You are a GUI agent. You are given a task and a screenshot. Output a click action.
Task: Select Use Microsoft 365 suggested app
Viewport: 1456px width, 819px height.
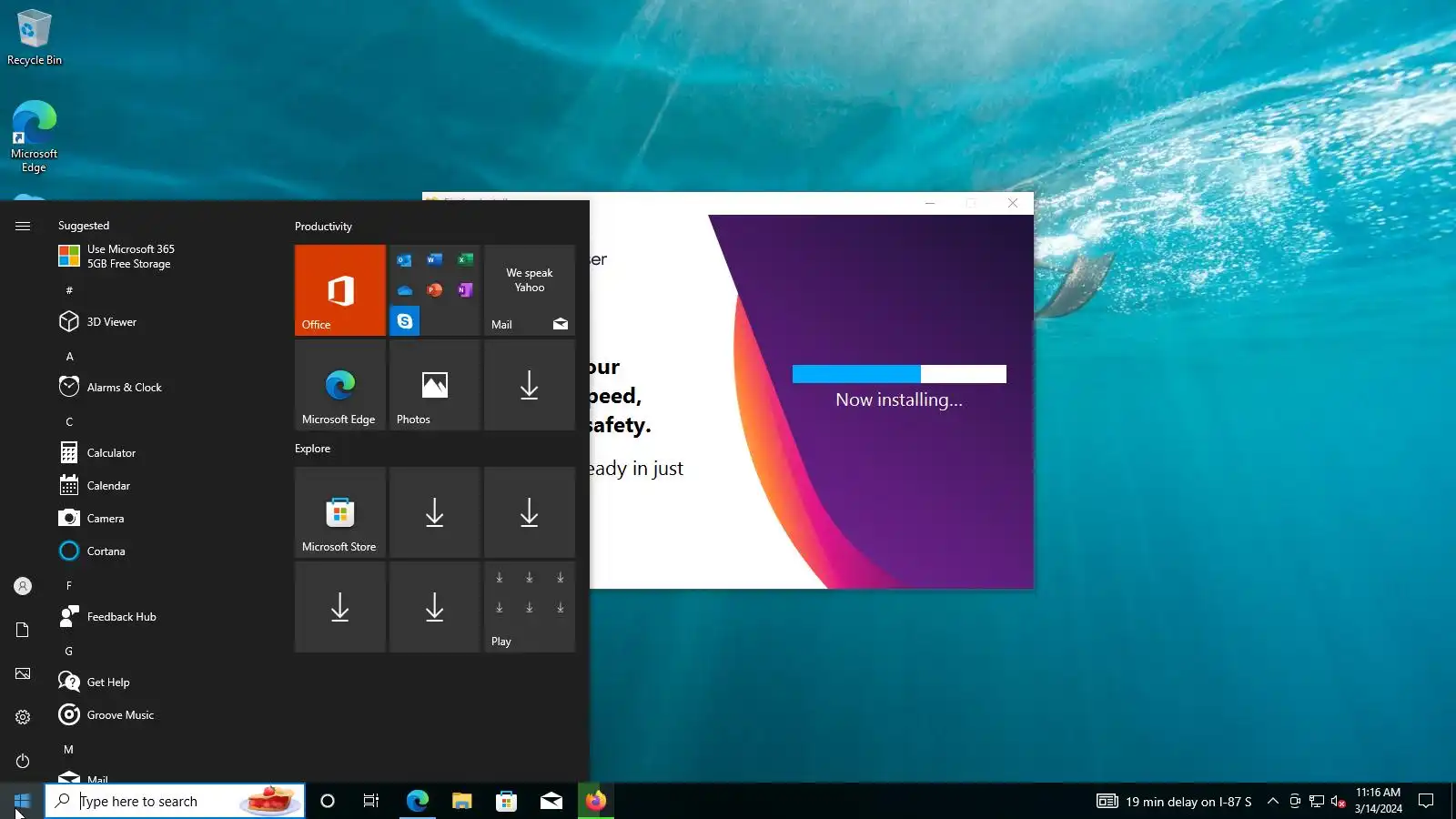pyautogui.click(x=164, y=257)
